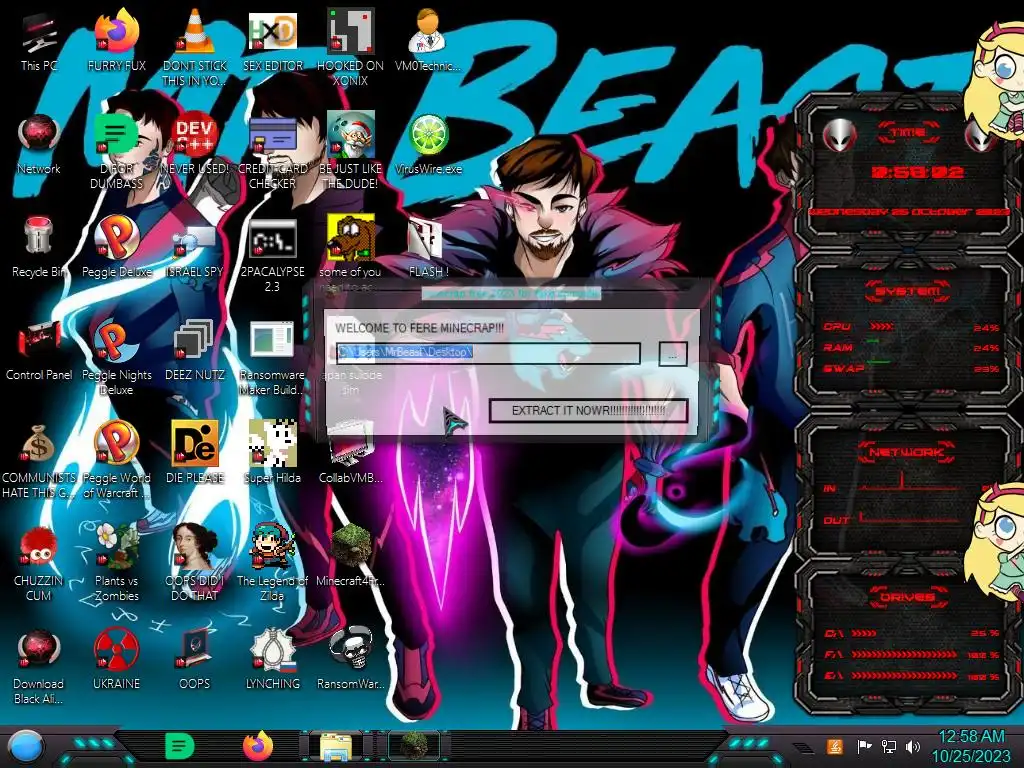Open the DIE PLEASE De icon
This screenshot has width=1024, height=768.
click(x=195, y=444)
